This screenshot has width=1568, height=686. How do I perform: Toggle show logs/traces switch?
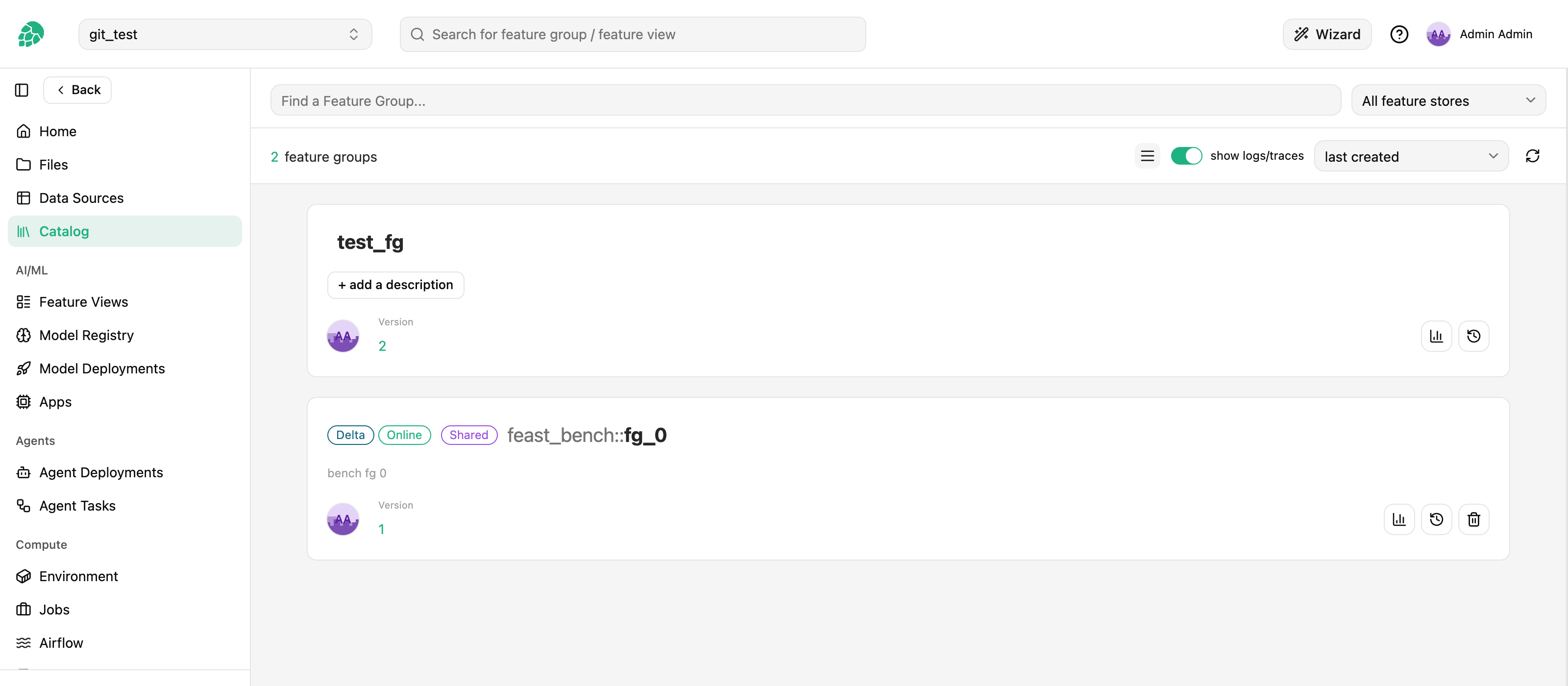(x=1186, y=156)
